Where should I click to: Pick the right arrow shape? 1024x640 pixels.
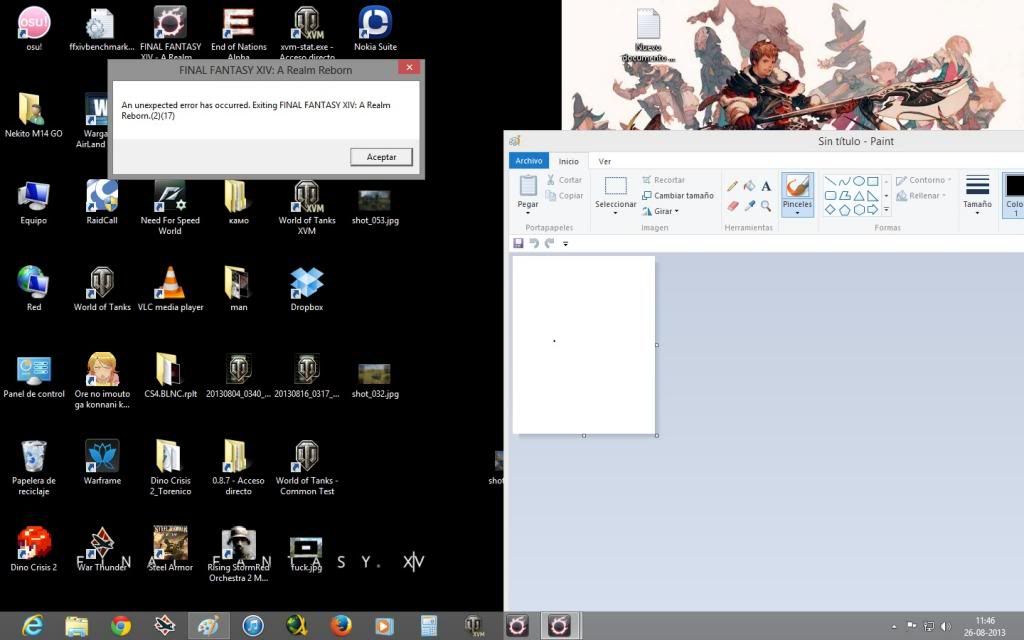(x=872, y=210)
